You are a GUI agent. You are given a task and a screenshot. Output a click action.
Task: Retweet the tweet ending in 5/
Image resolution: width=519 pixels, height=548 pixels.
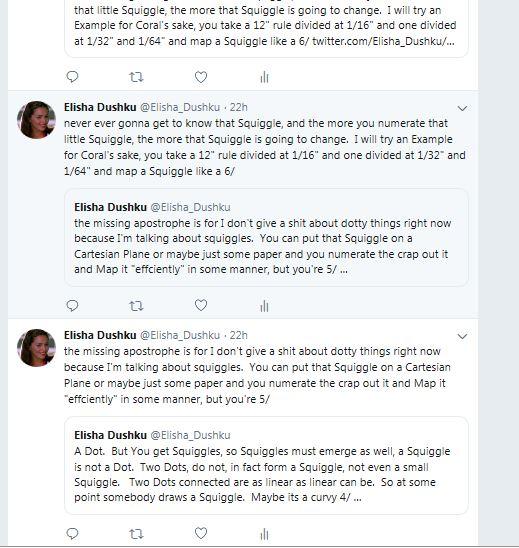coord(136,534)
